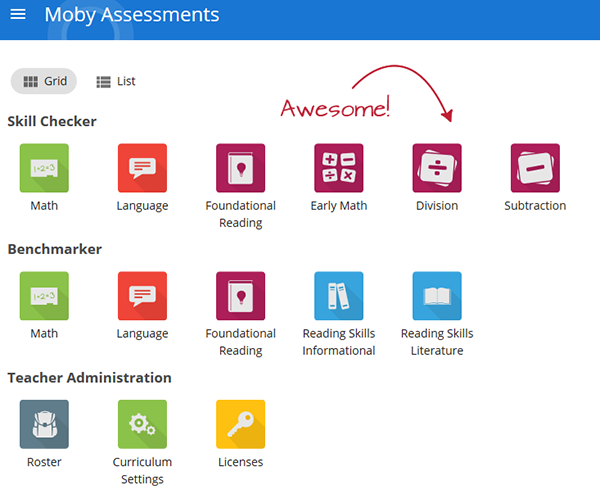Click the Subtraction label text

[535, 206]
